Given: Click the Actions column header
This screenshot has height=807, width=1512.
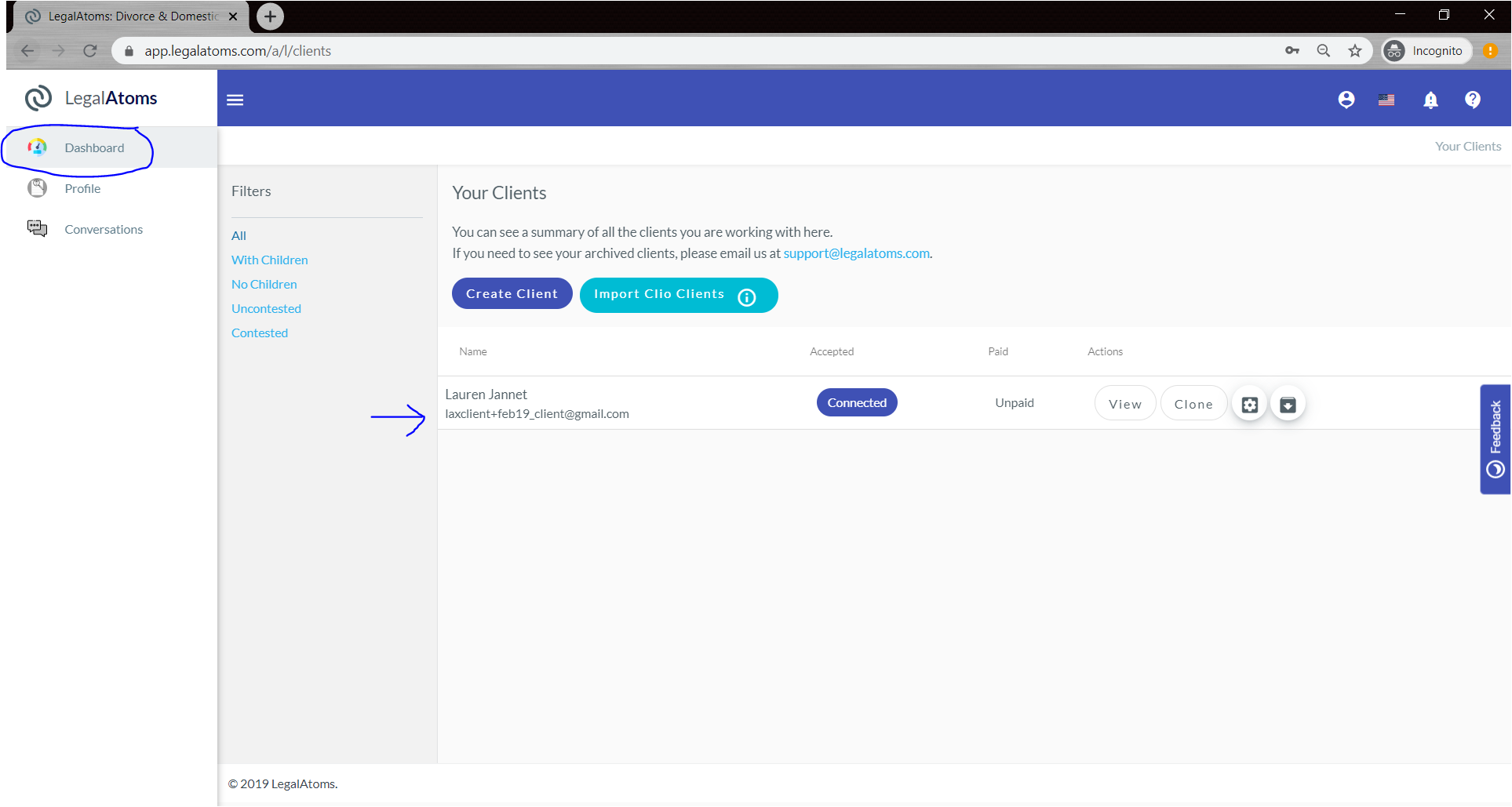Looking at the screenshot, I should pyautogui.click(x=1105, y=351).
